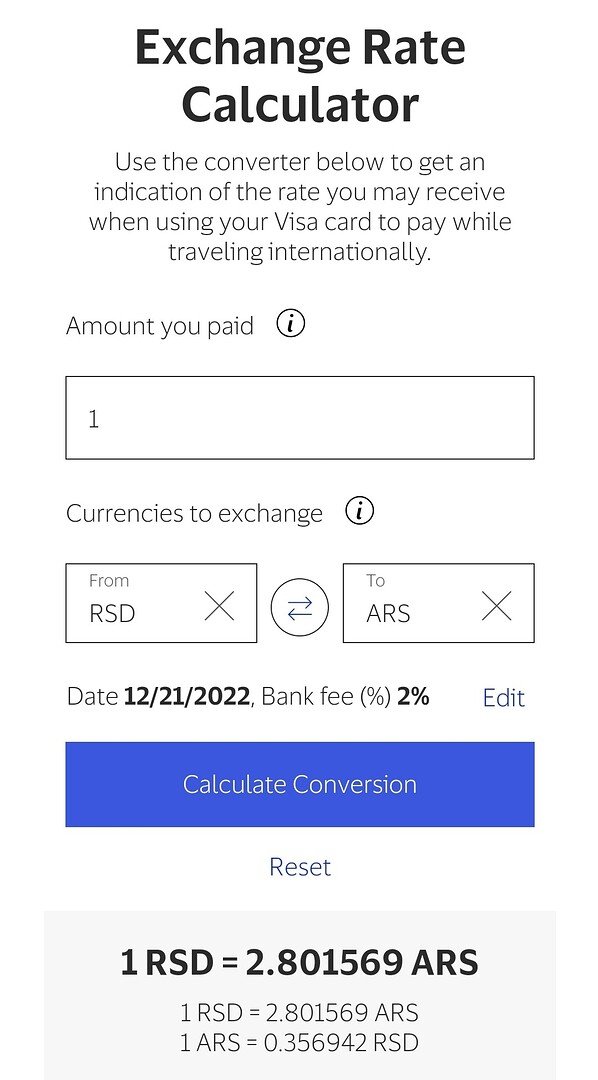This screenshot has height=1080, width=598.
Task: Reset the calculator form
Action: [300, 866]
